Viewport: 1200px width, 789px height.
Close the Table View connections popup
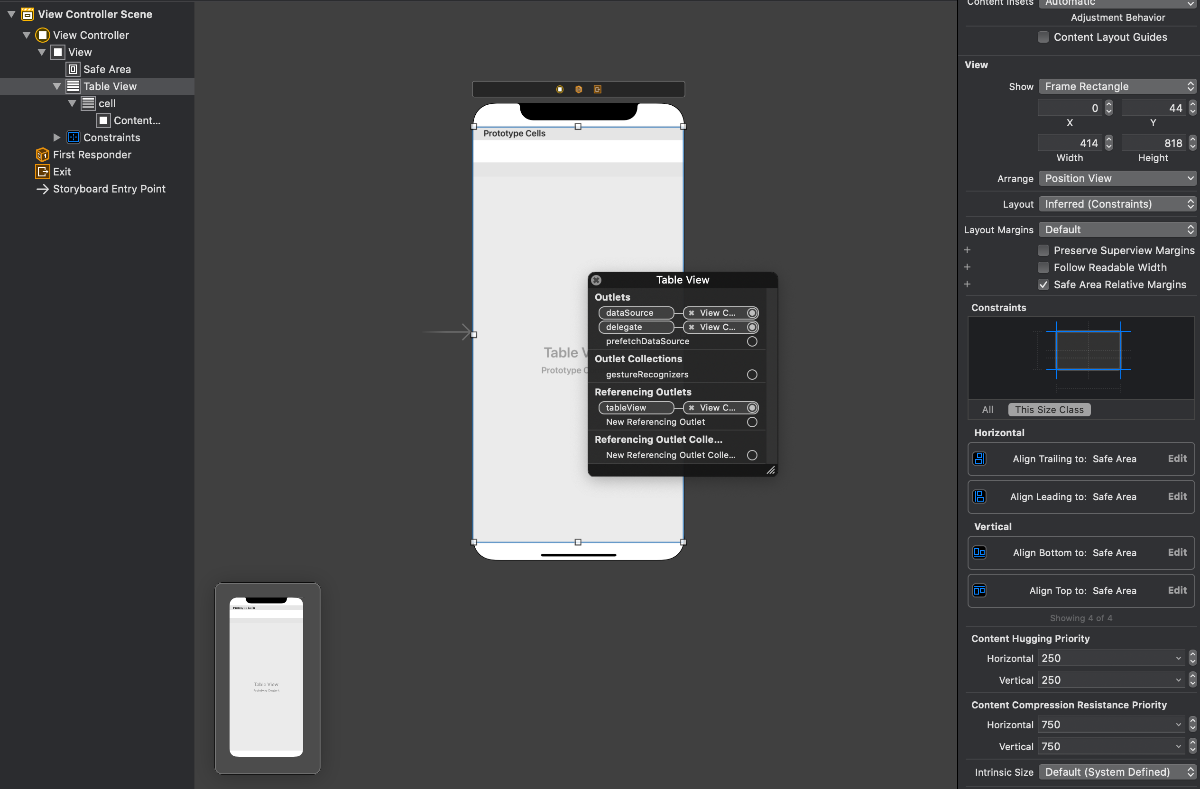(x=596, y=280)
